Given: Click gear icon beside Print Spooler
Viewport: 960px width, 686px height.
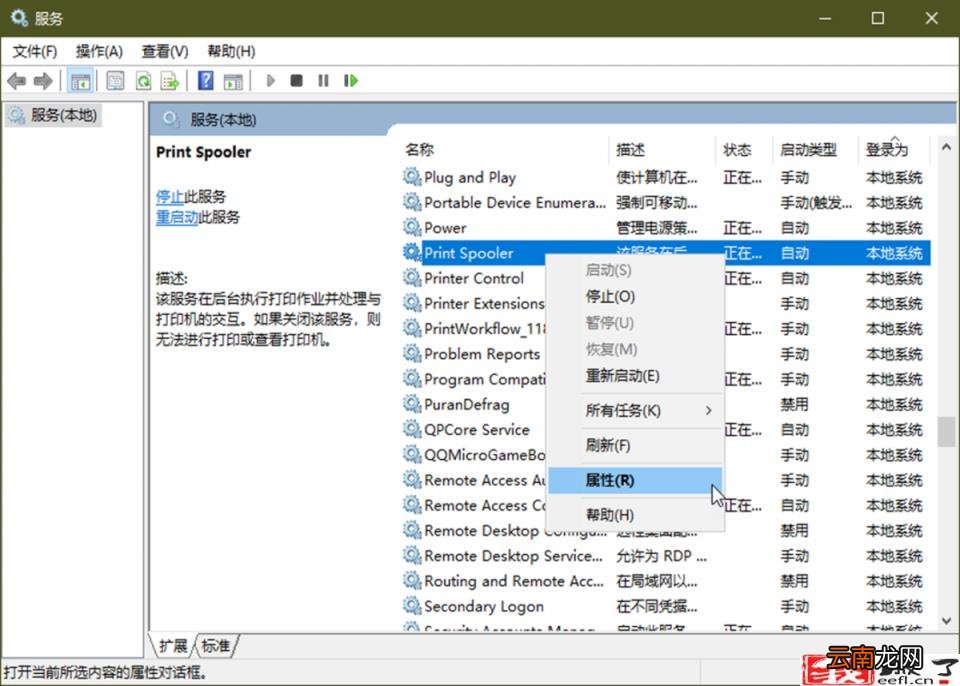Looking at the screenshot, I should [x=412, y=252].
